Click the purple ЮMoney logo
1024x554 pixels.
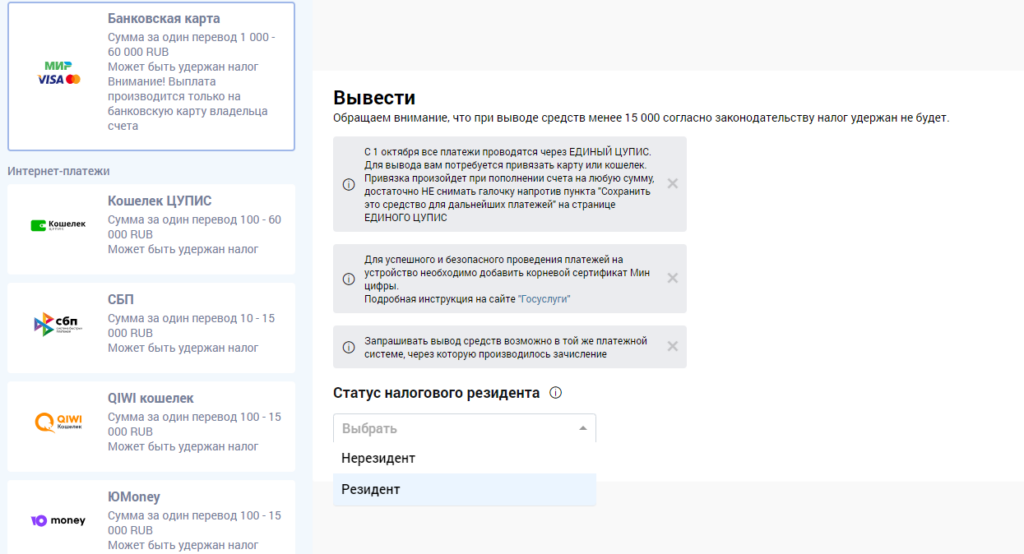point(58,521)
